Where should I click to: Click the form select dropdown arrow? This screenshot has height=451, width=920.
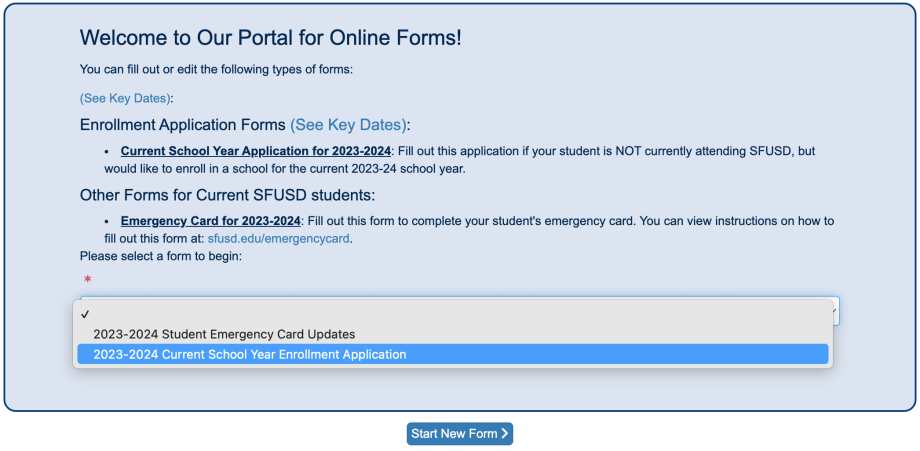[x=835, y=312]
